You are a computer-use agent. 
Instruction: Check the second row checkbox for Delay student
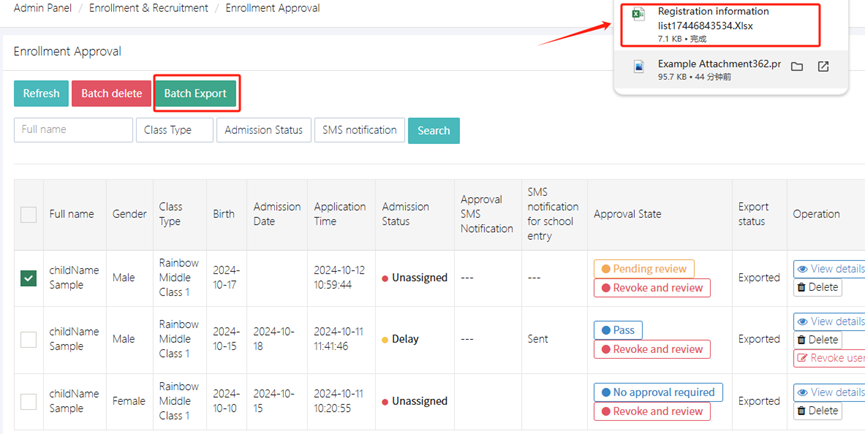click(x=29, y=339)
